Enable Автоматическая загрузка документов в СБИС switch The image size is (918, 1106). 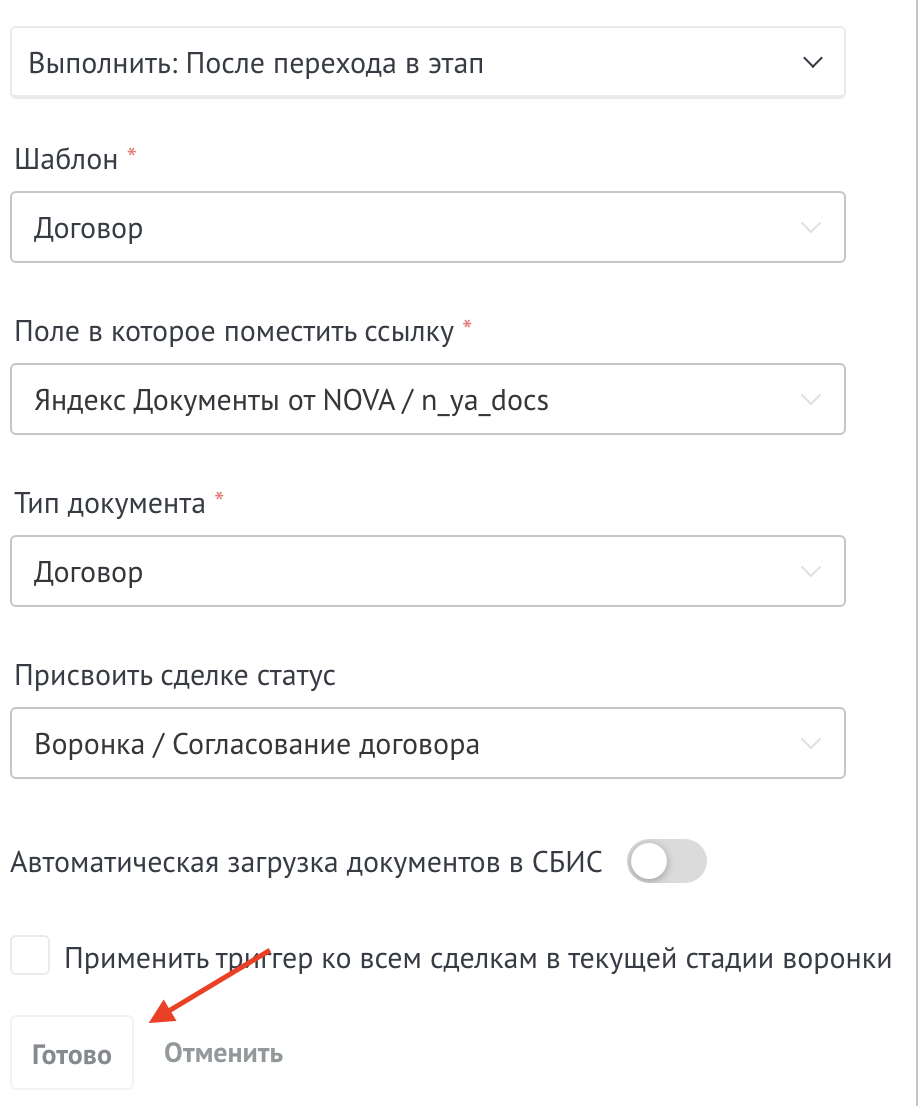click(x=667, y=861)
